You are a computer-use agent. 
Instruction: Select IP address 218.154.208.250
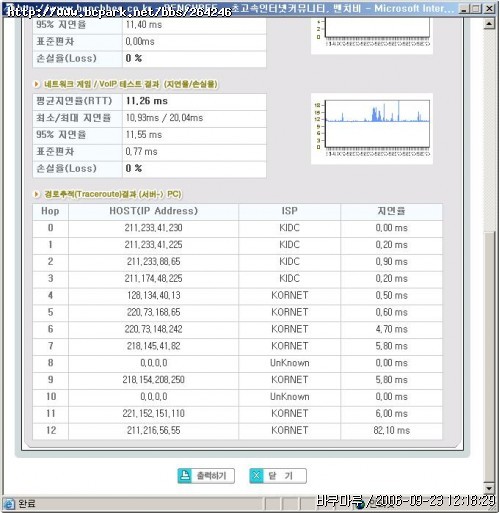pos(153,380)
